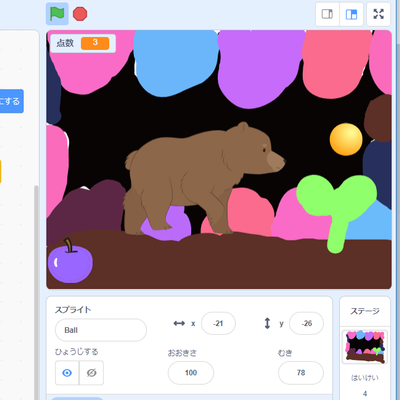Click the x position field
The height and width of the screenshot is (400, 400).
(x=218, y=323)
